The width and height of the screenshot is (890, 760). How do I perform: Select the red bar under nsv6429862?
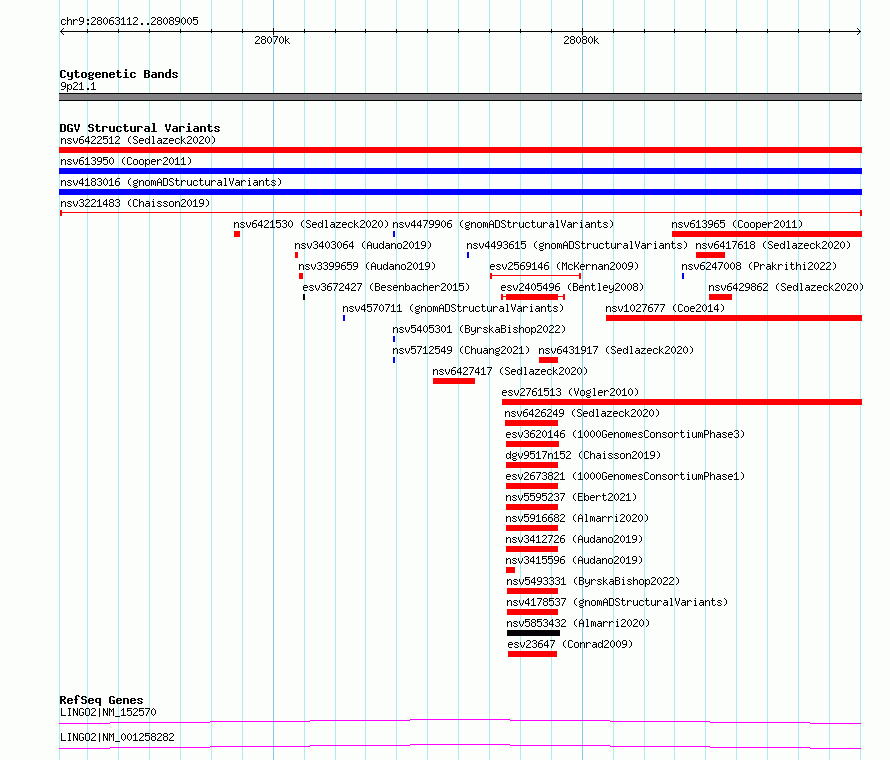[x=720, y=297]
